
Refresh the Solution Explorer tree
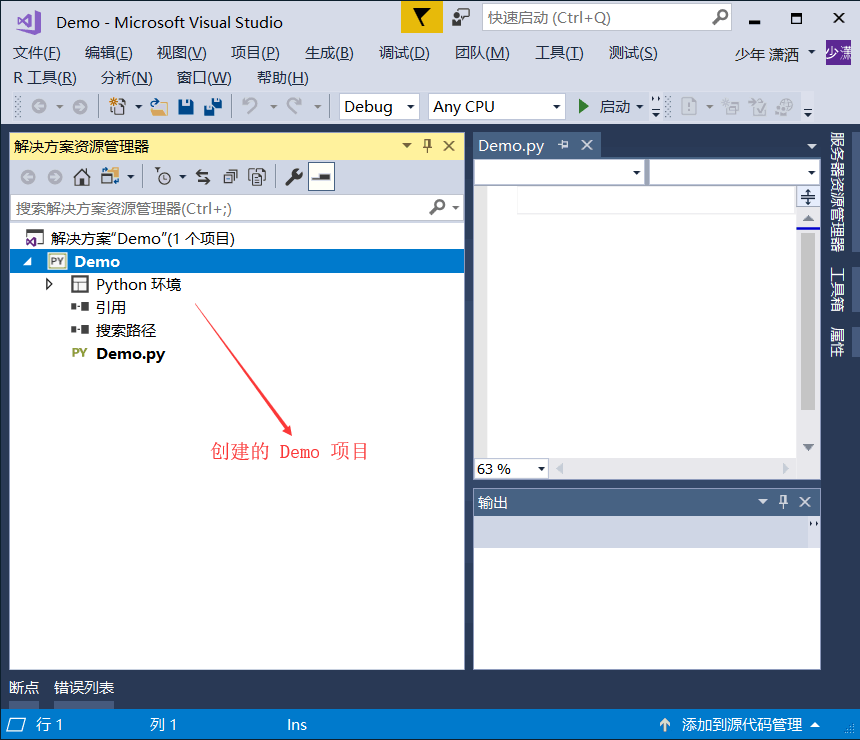[x=202, y=176]
